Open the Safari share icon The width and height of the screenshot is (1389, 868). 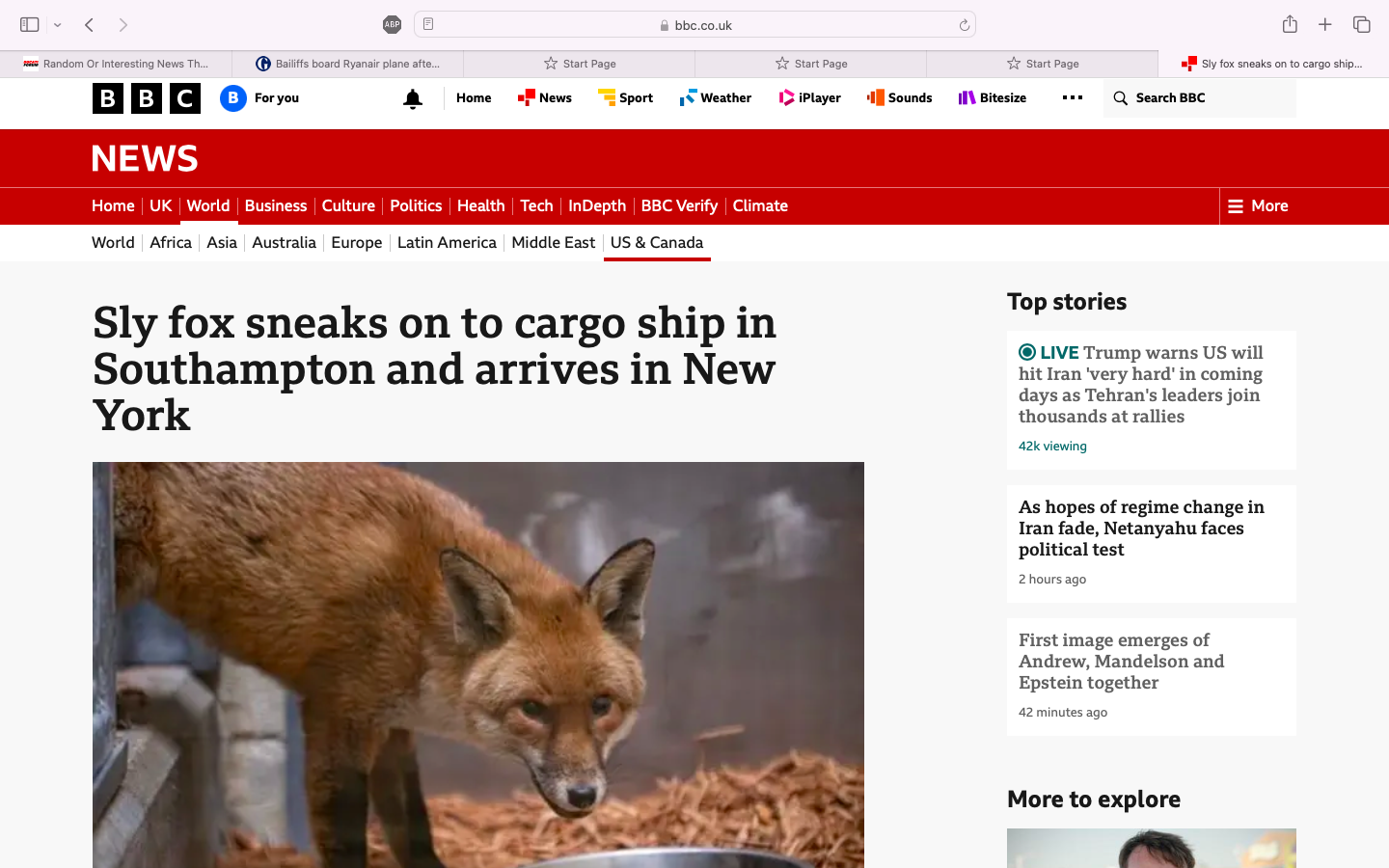pos(1291,24)
